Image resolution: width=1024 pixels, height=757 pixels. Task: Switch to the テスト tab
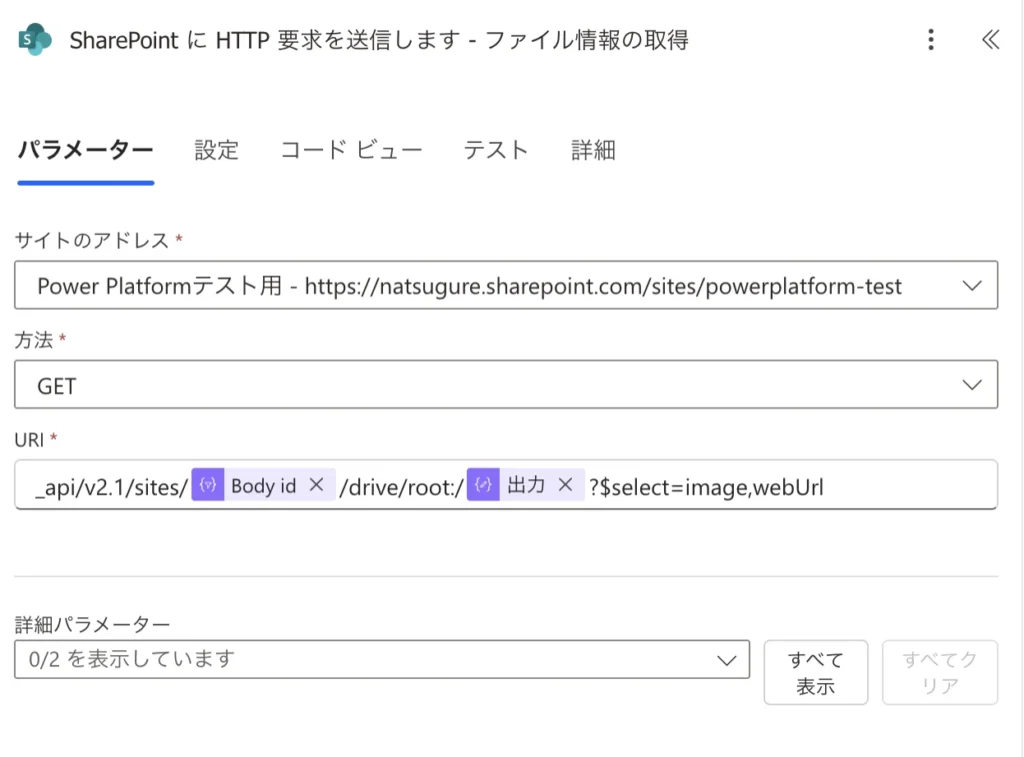[x=496, y=150]
